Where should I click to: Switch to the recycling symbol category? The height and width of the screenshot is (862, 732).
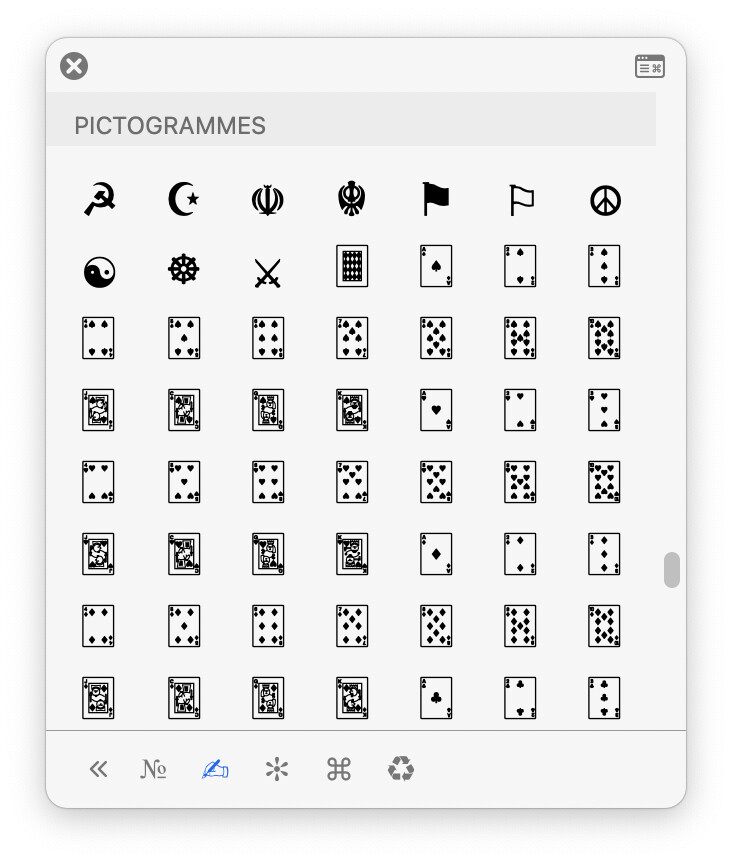tap(401, 769)
